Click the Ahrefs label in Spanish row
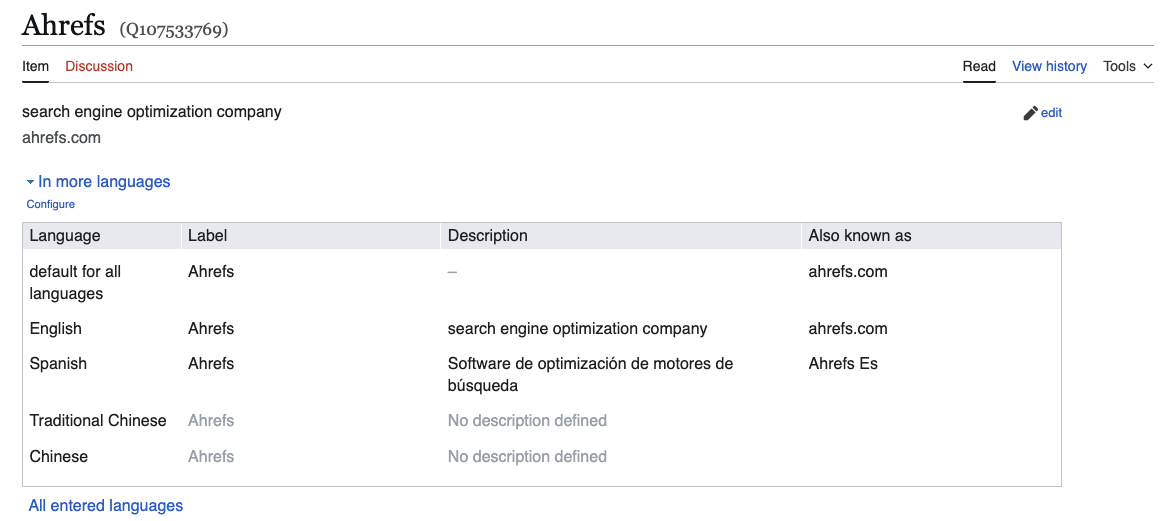The width and height of the screenshot is (1168, 521). [x=211, y=364]
